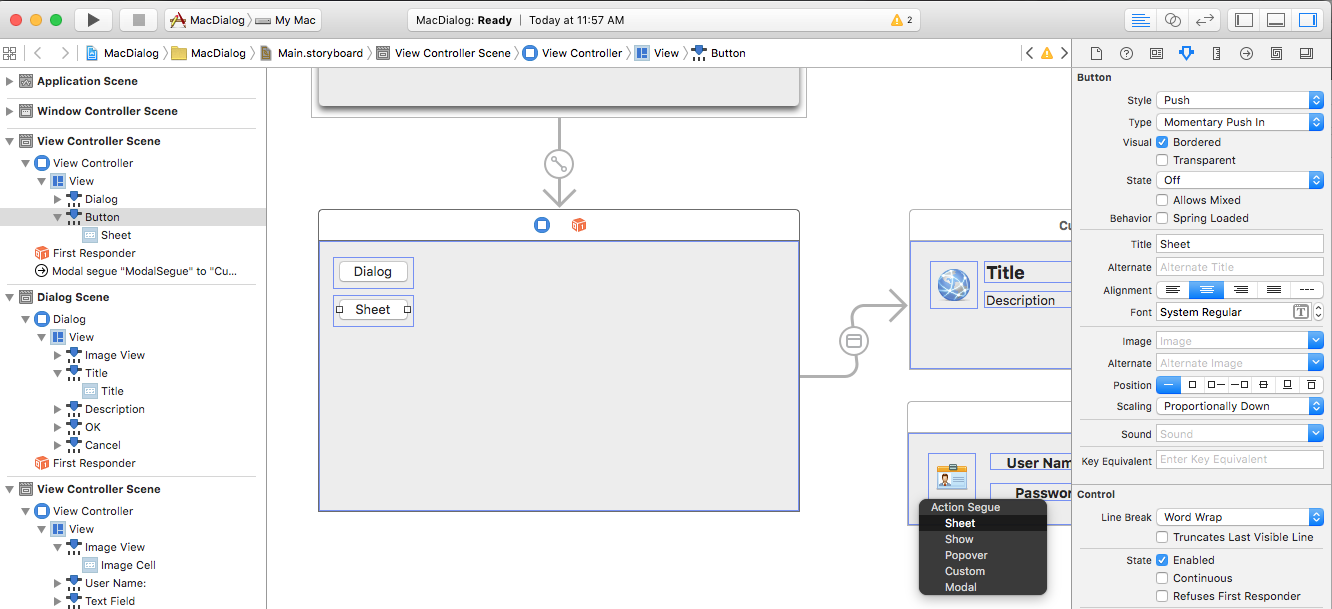The image size is (1332, 609).
Task: Switch to the Assistant editor
Action: pyautogui.click(x=1173, y=19)
